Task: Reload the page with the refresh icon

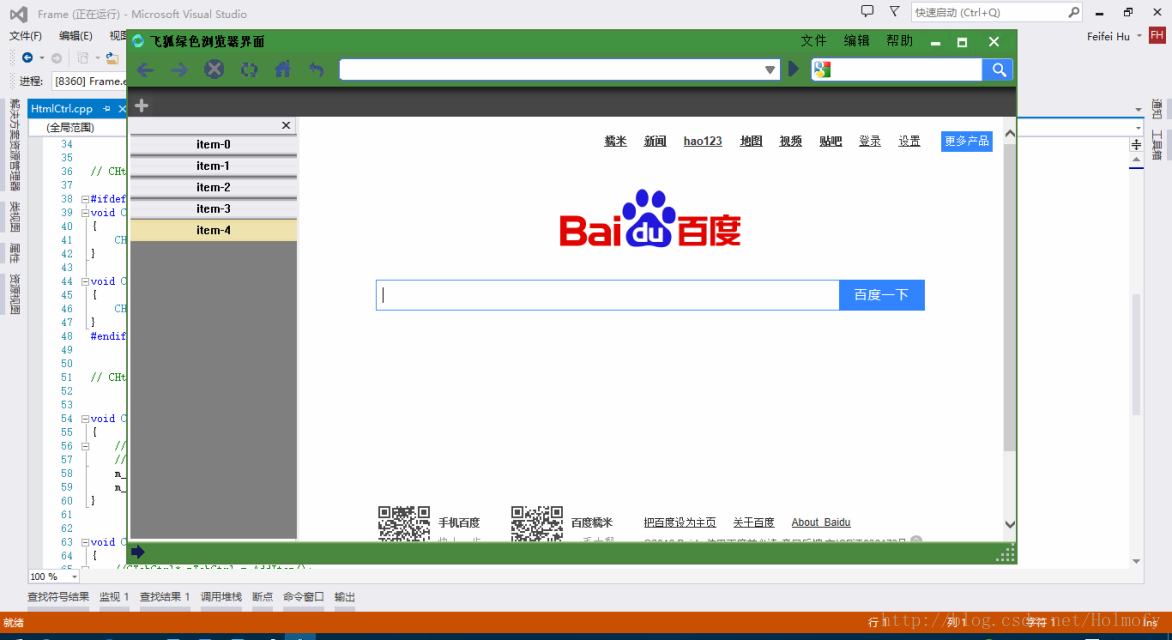Action: click(x=249, y=70)
